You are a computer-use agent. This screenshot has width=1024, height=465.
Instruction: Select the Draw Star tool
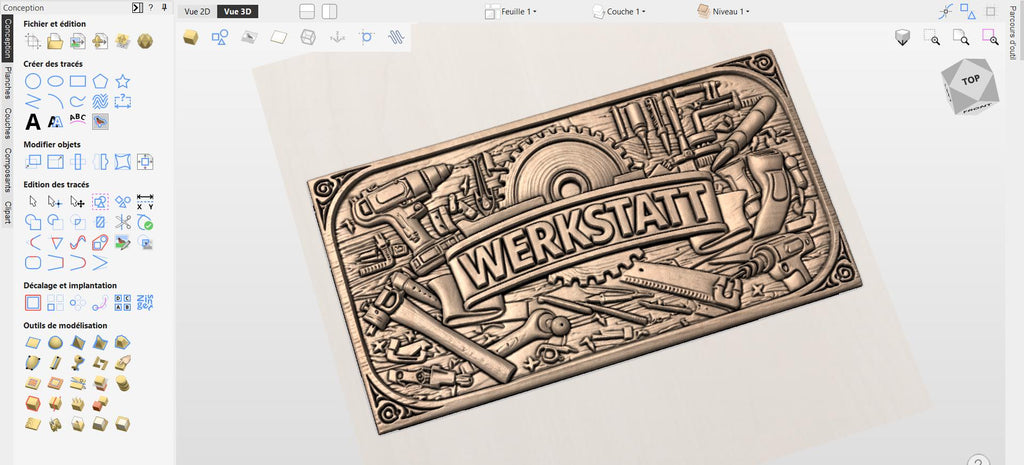[123, 82]
